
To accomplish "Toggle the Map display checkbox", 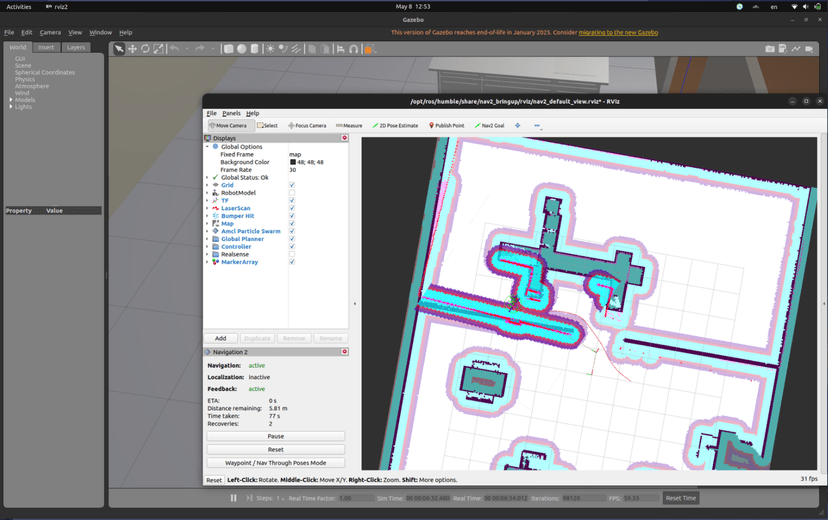I will pos(292,223).
